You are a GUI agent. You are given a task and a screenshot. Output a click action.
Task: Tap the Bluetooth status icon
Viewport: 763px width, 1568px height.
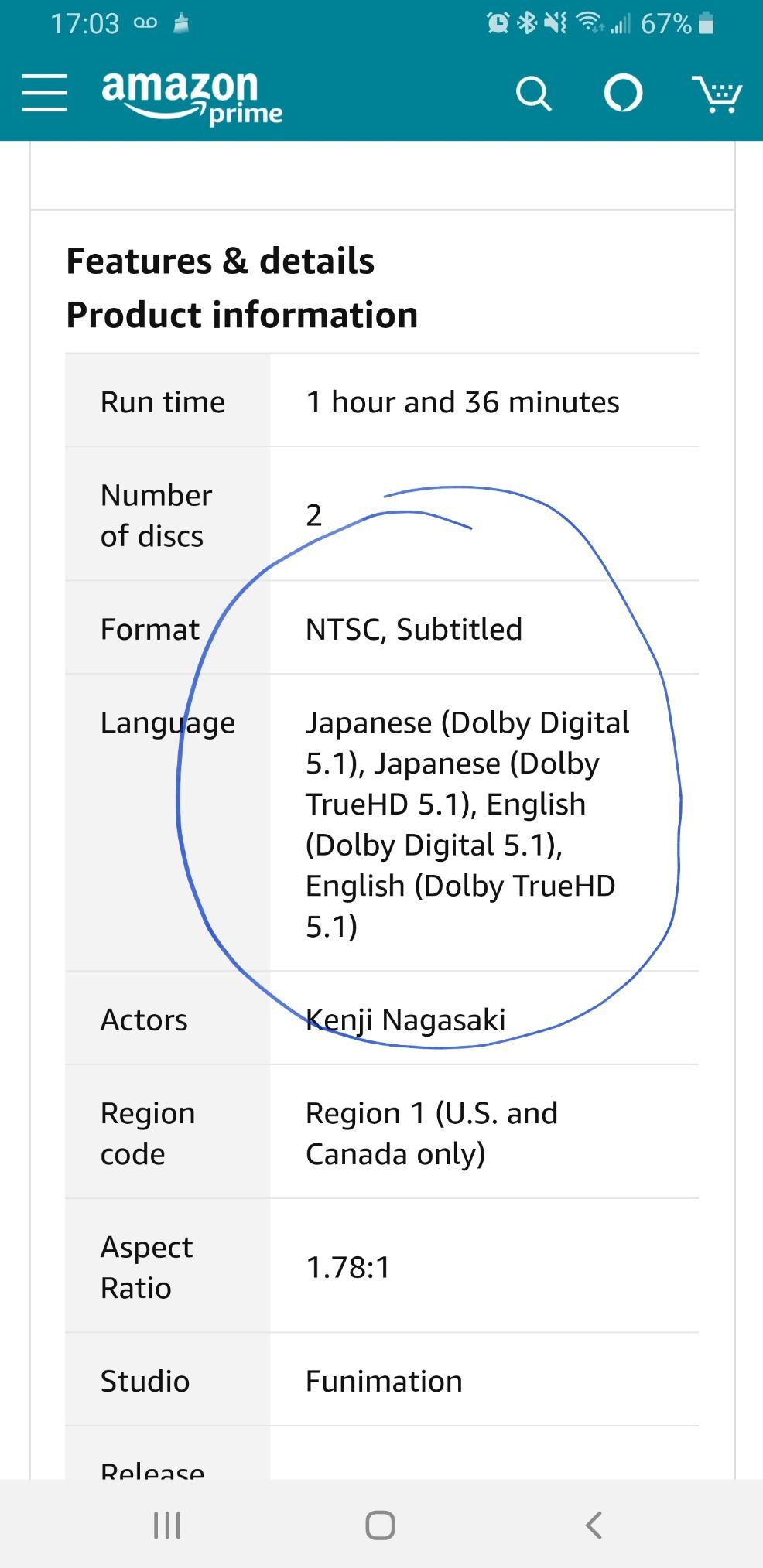pyautogui.click(x=526, y=23)
